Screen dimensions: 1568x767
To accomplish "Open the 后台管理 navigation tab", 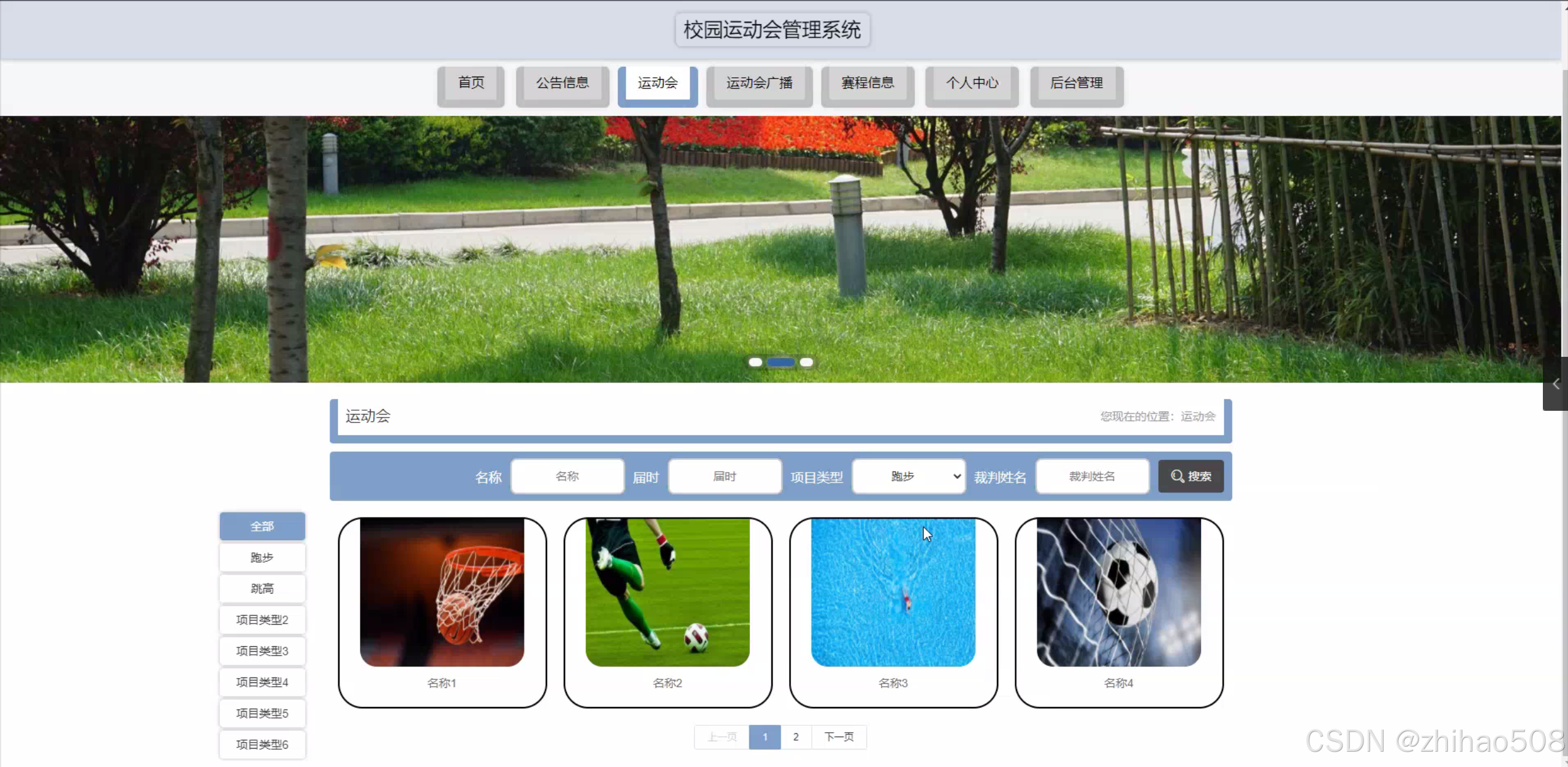I will 1076,83.
